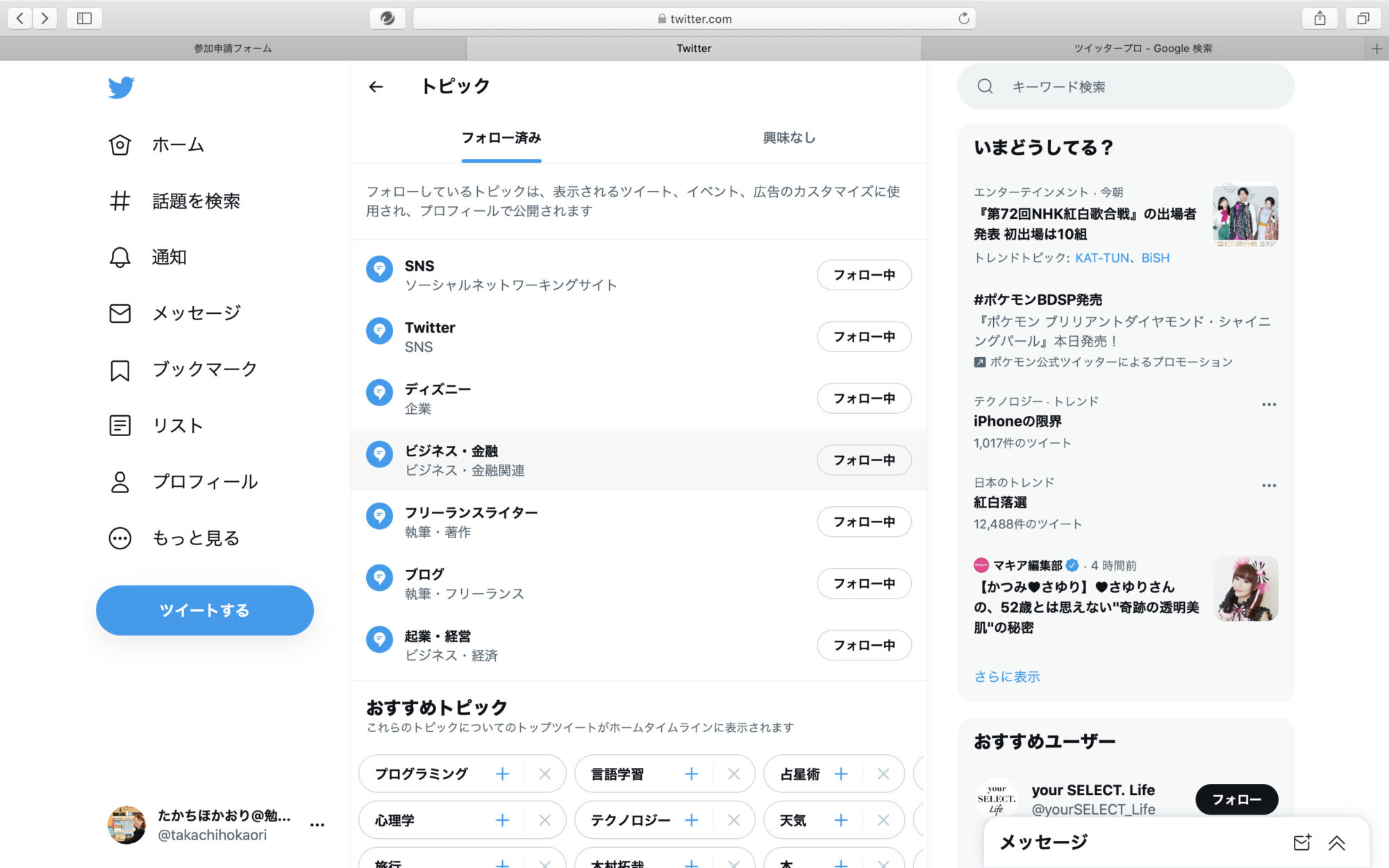Screen dimensions: 1389x868
Task: Unfollow SNS topic via フォロー中 button
Action: tap(864, 275)
